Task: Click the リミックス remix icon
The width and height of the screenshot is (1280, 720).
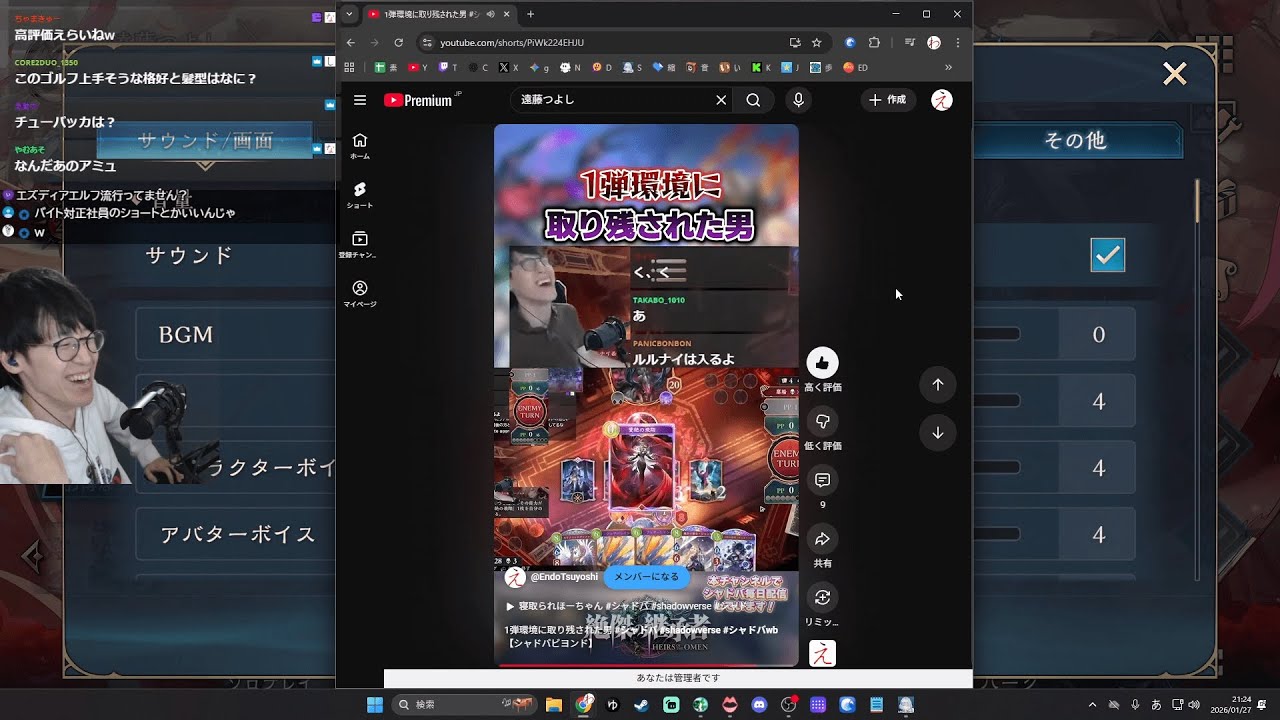Action: (822, 598)
